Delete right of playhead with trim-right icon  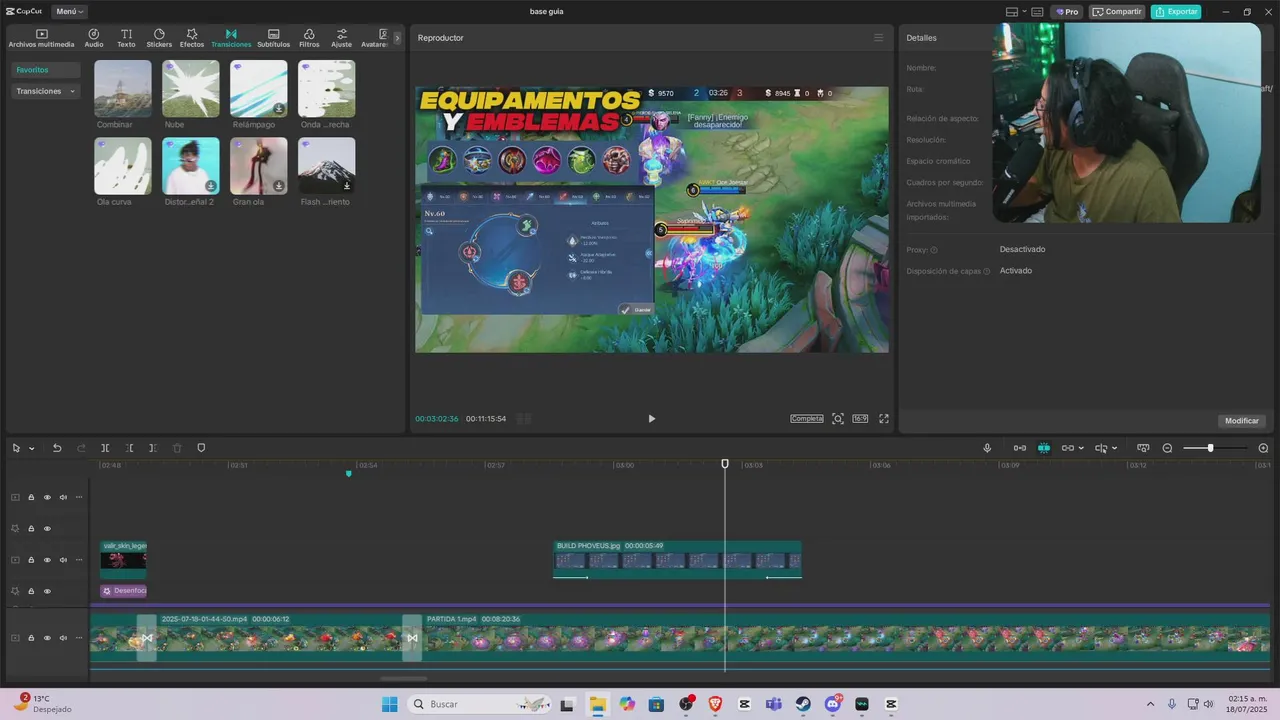pyautogui.click(x=153, y=448)
